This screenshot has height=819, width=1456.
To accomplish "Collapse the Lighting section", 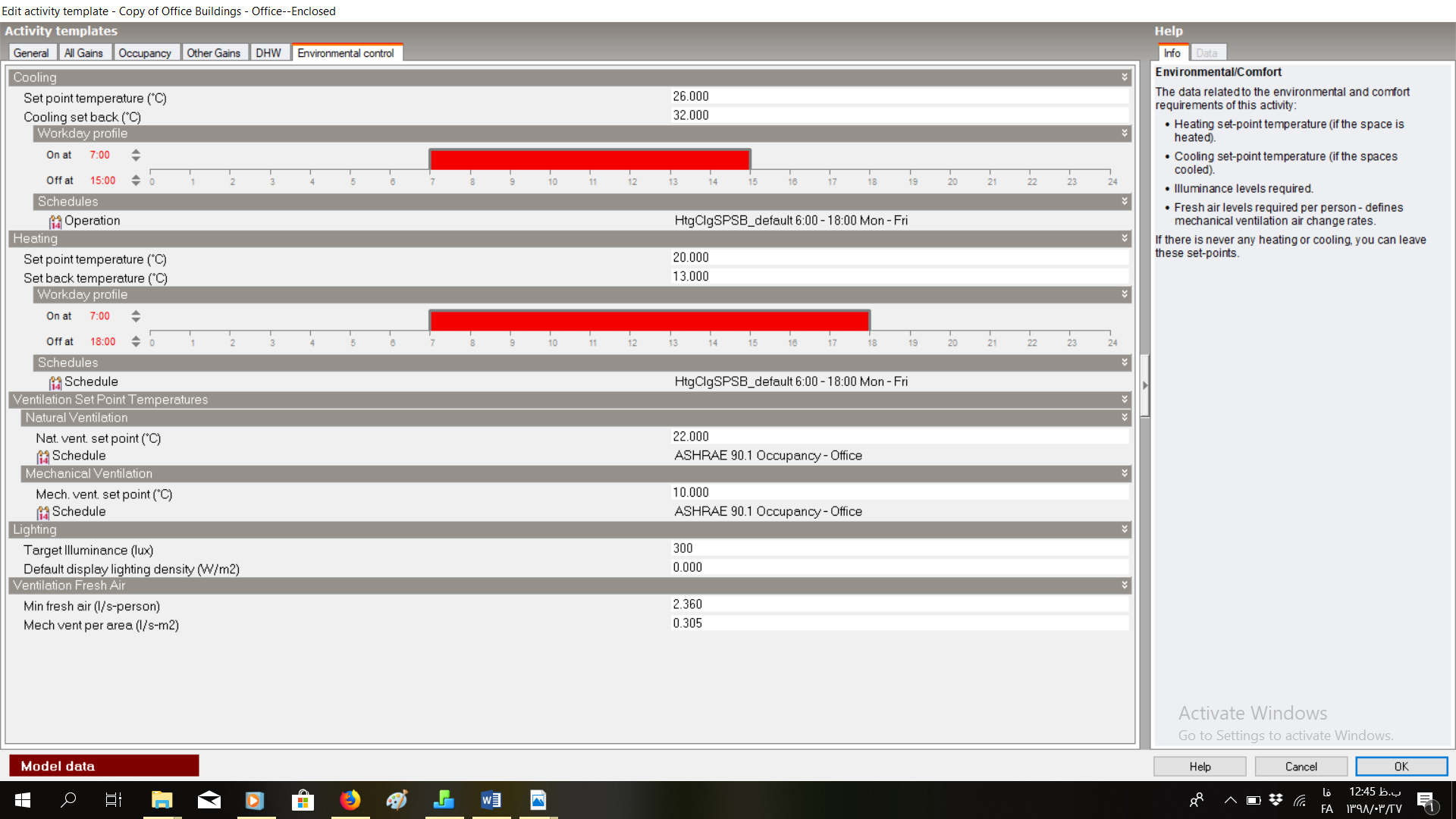I will point(1125,529).
